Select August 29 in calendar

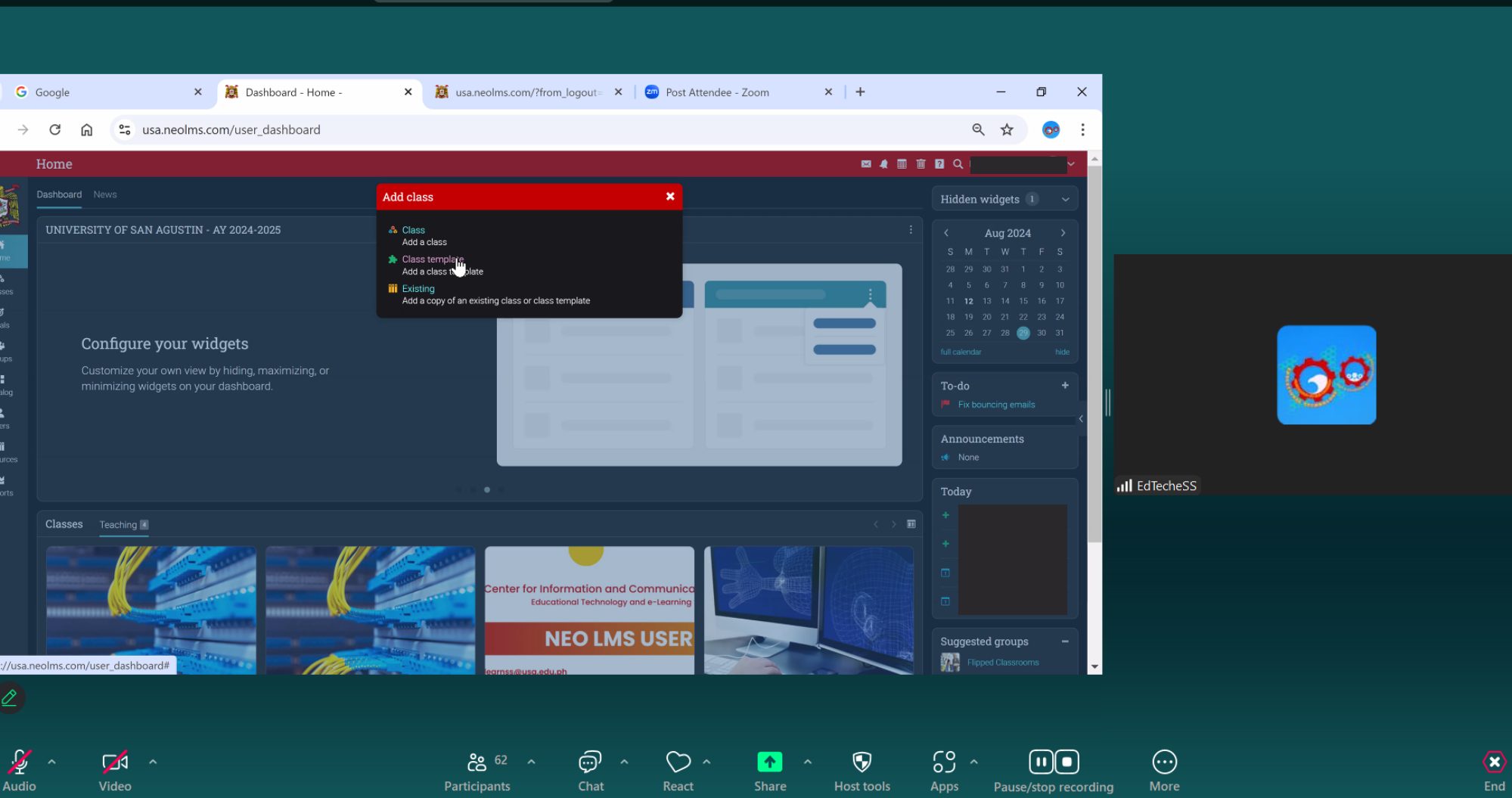[1023, 333]
